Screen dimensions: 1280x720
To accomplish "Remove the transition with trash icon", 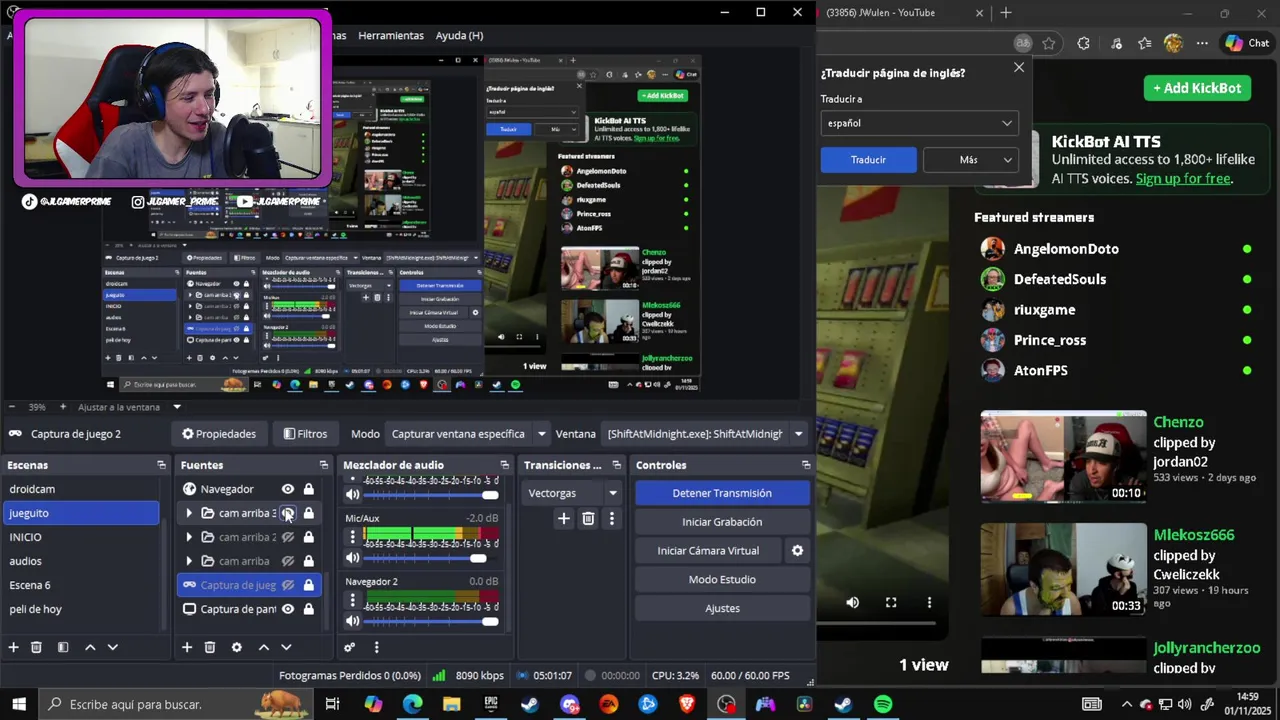I will coord(588,518).
